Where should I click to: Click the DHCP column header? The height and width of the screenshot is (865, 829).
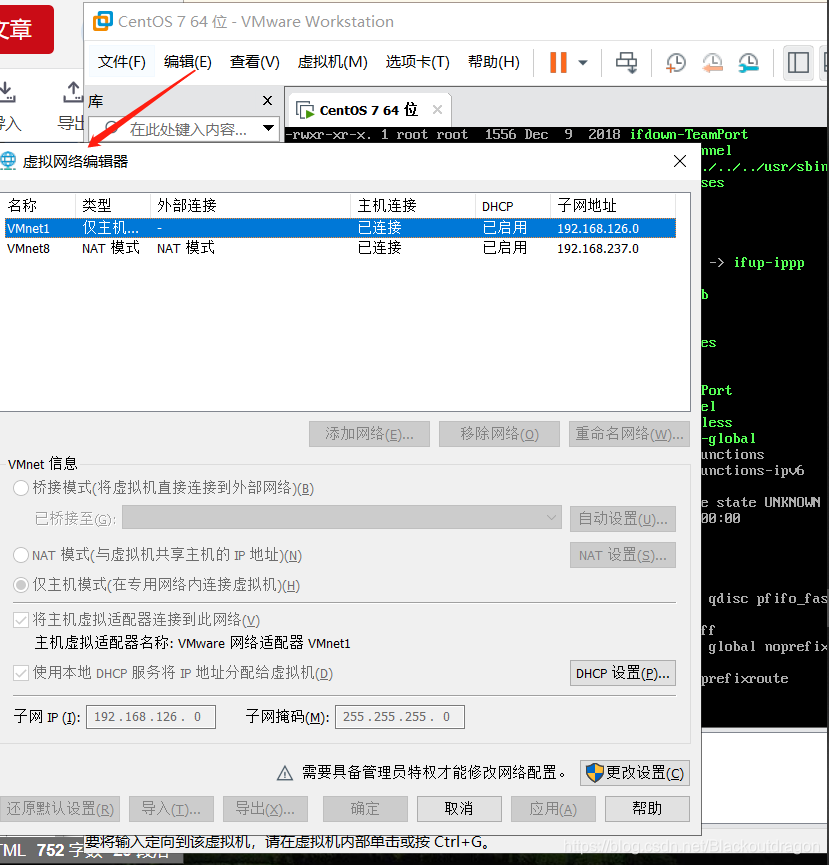(x=512, y=206)
